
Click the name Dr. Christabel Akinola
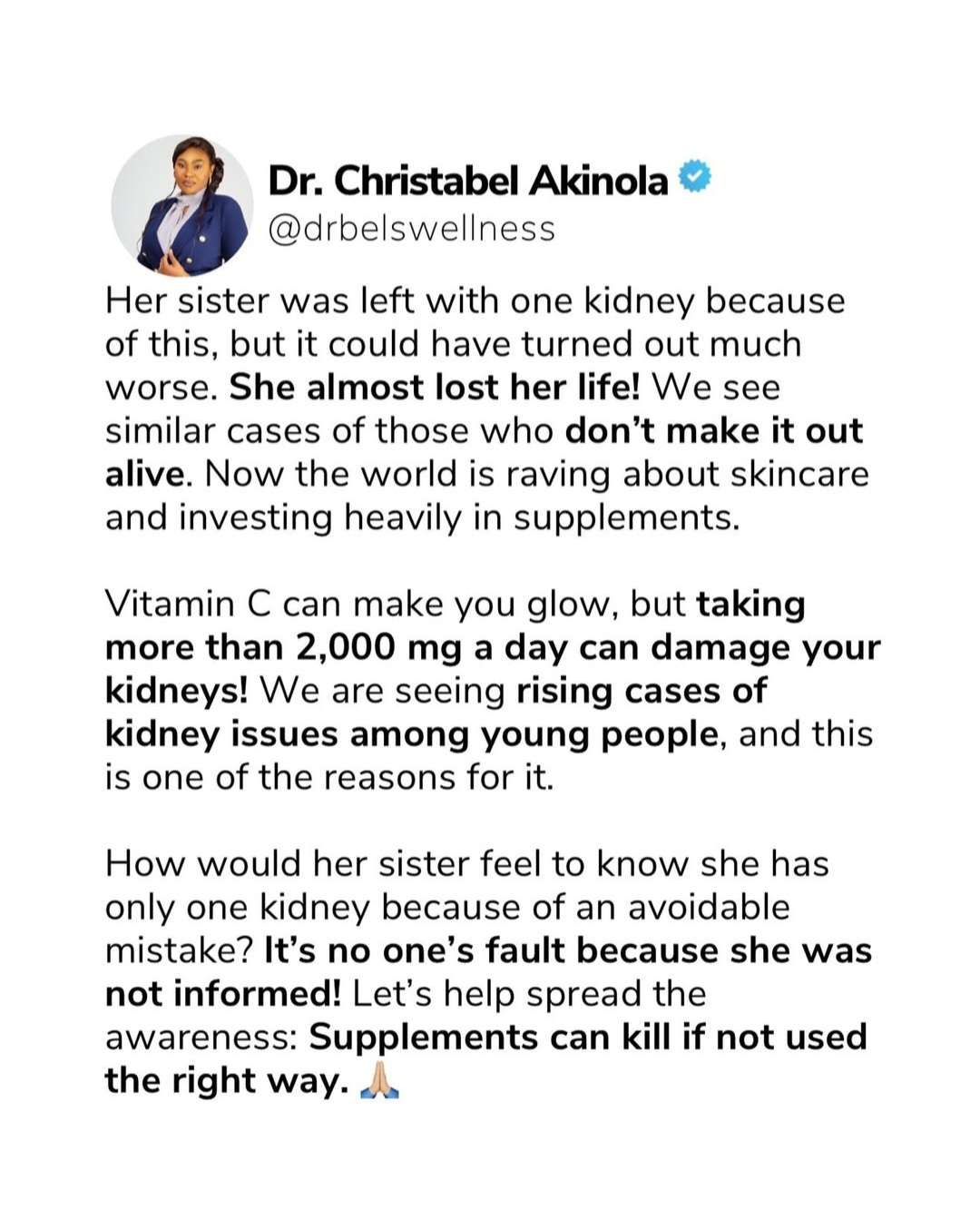pos(468,181)
